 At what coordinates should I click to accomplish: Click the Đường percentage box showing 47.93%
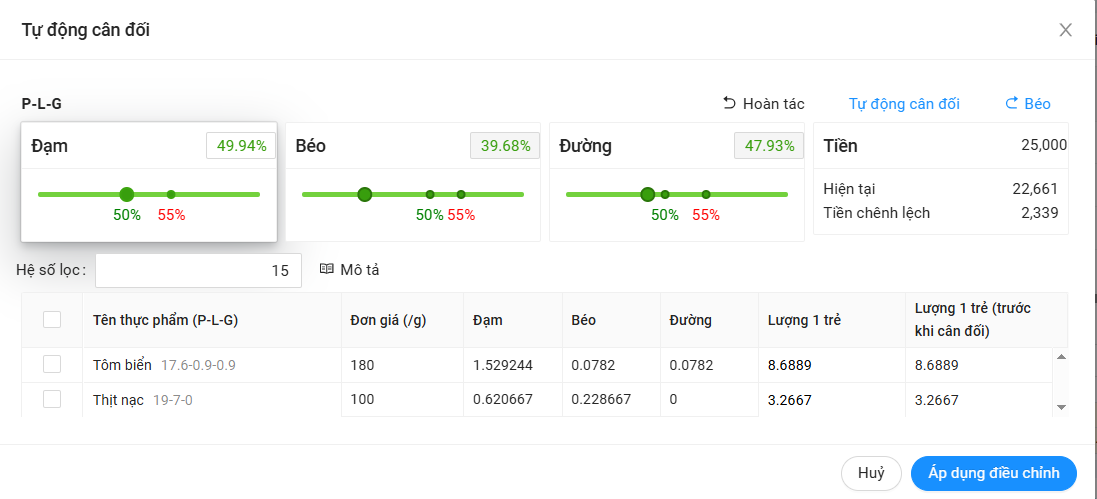pyautogui.click(x=769, y=146)
